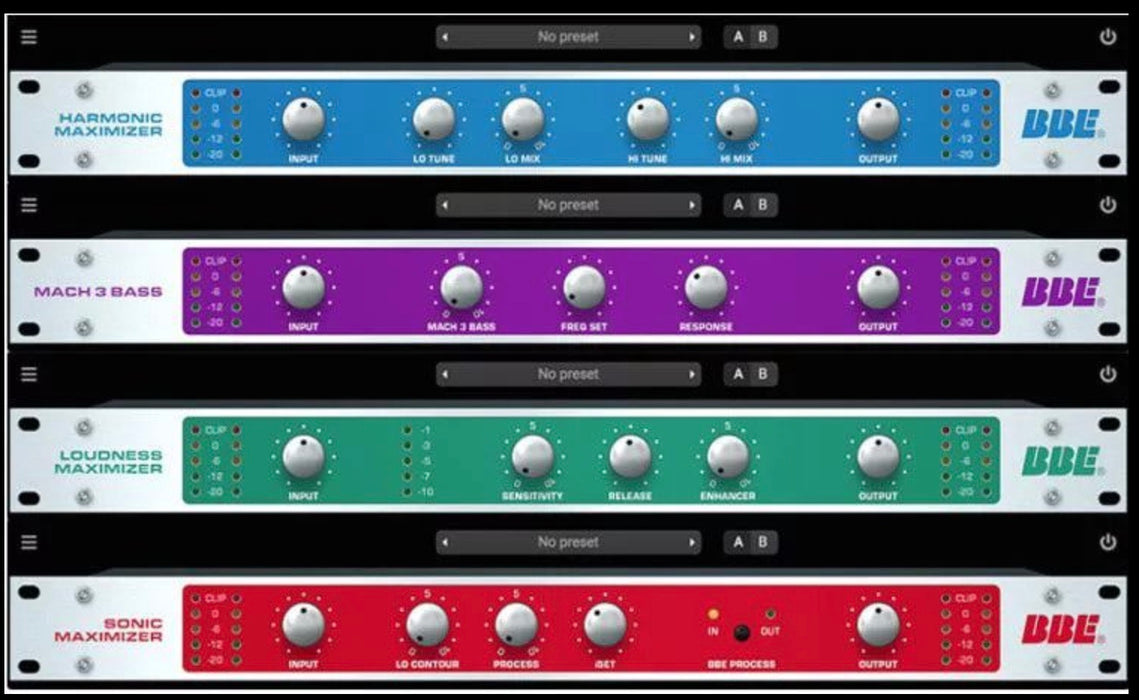Open the Harmonic Maximizer preset list
Image resolution: width=1139 pixels, height=700 pixels.
pos(568,37)
